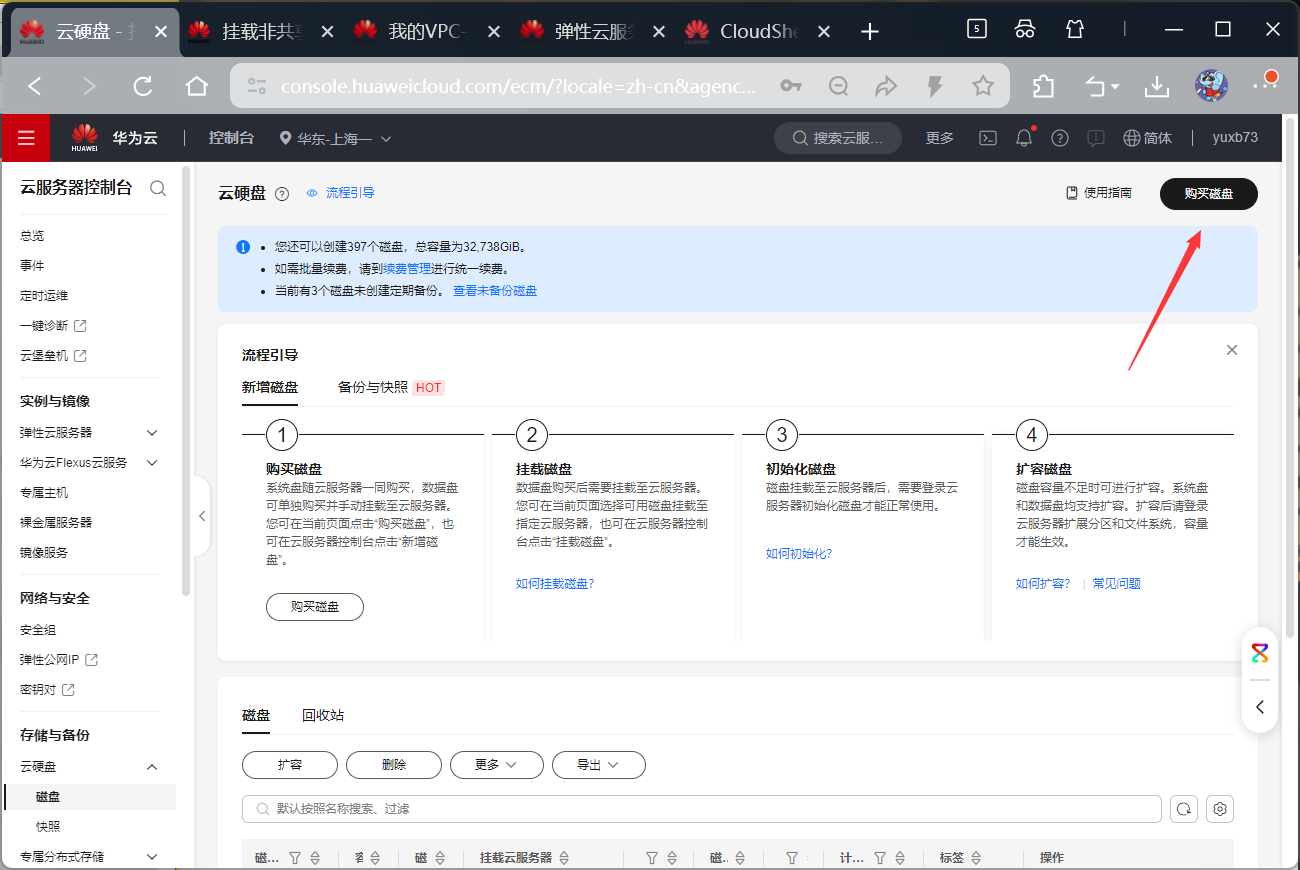Open the notifications bell
Image resolution: width=1300 pixels, height=870 pixels.
click(x=1024, y=138)
